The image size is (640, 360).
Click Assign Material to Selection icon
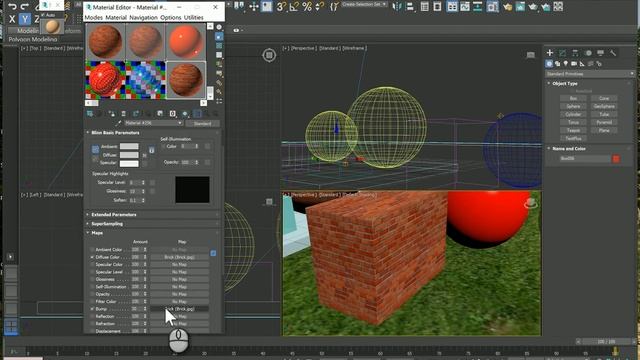pyautogui.click(x=111, y=113)
